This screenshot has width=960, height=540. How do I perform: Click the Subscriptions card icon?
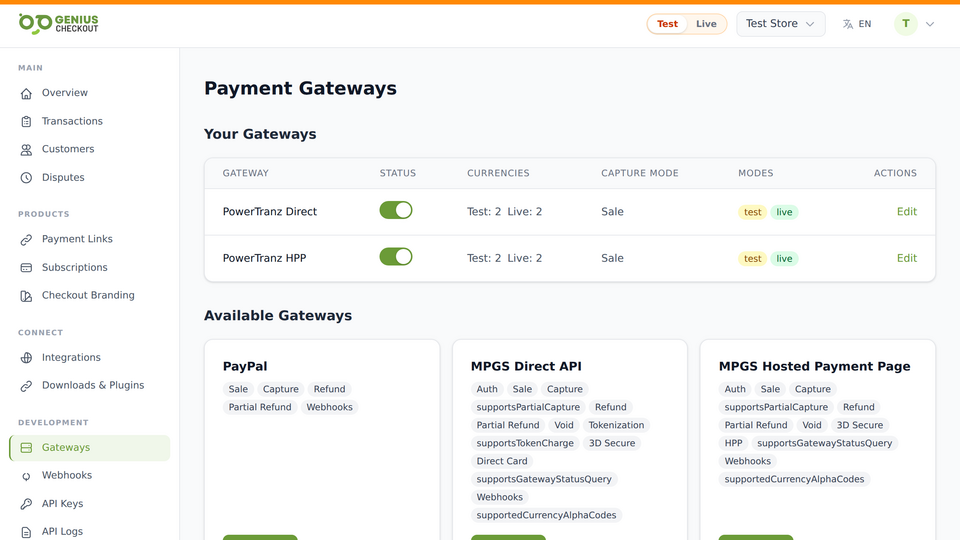click(x=26, y=268)
